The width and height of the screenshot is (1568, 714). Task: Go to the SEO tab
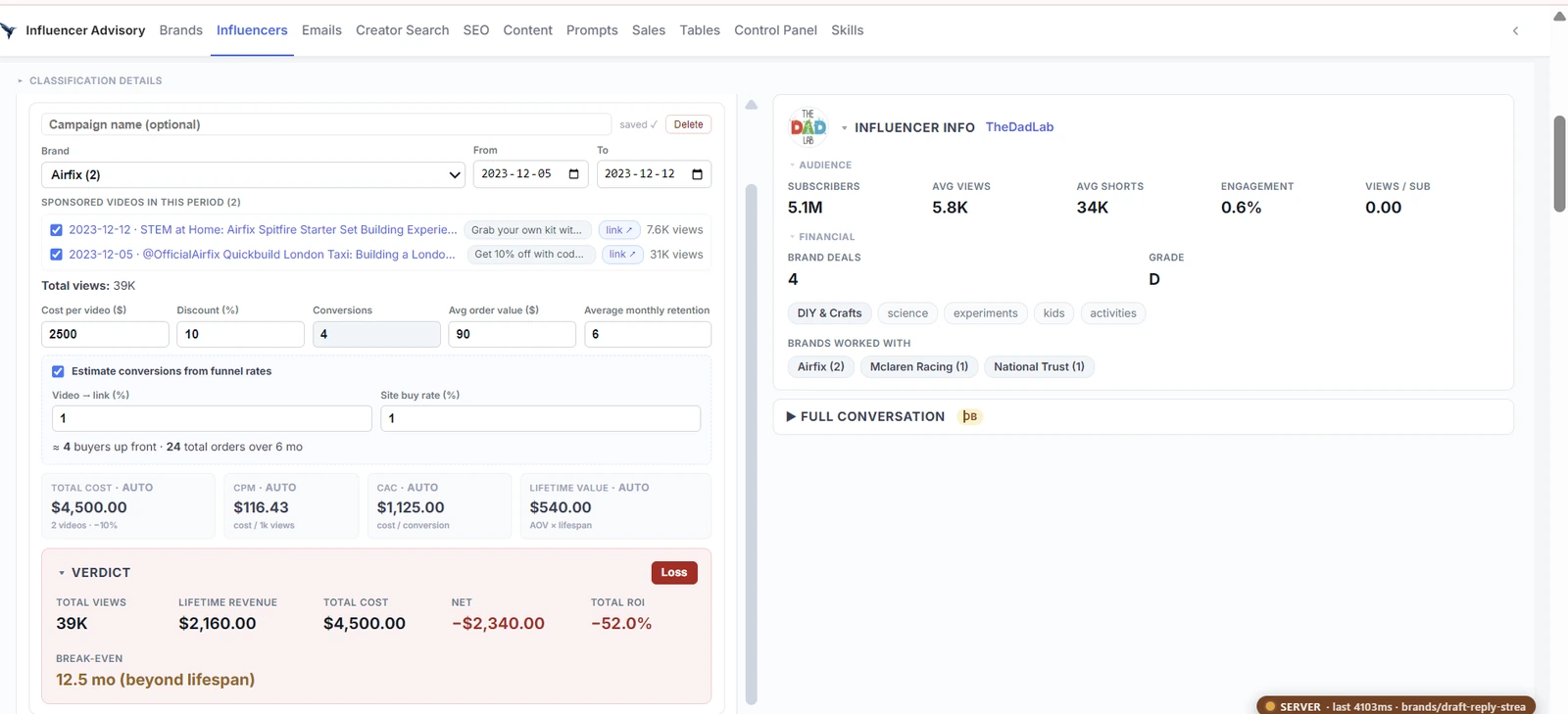[476, 30]
